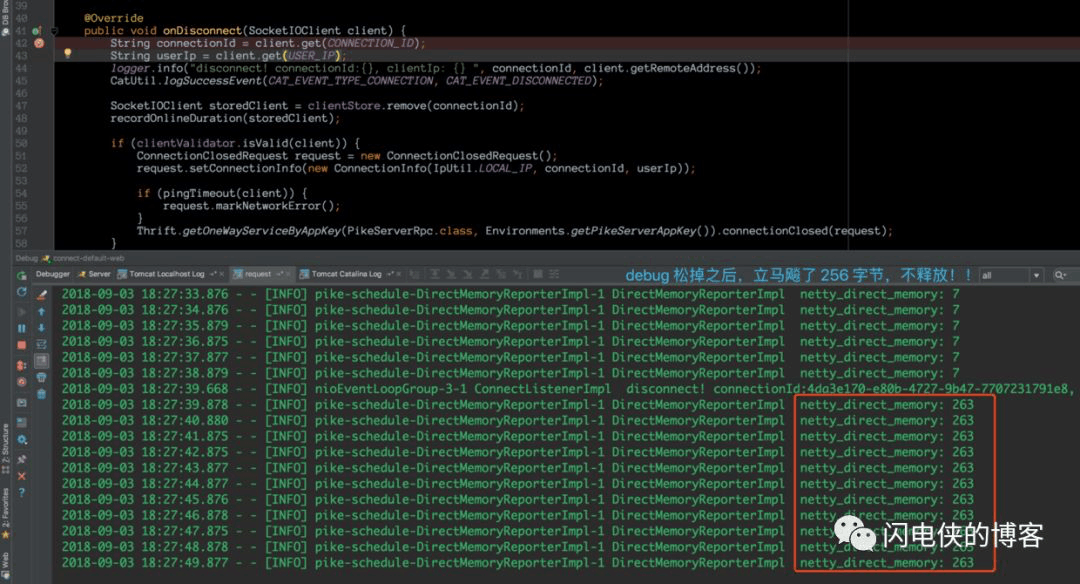1080x584 pixels.
Task: Select the Tomcat Localhost Log tab
Action: (161, 274)
